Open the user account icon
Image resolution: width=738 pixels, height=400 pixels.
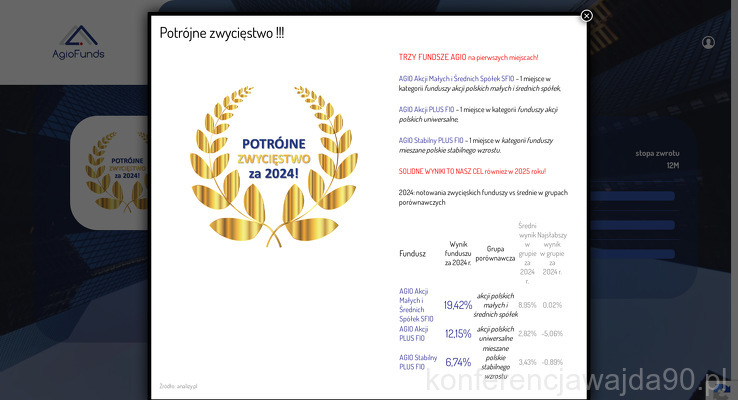(708, 42)
